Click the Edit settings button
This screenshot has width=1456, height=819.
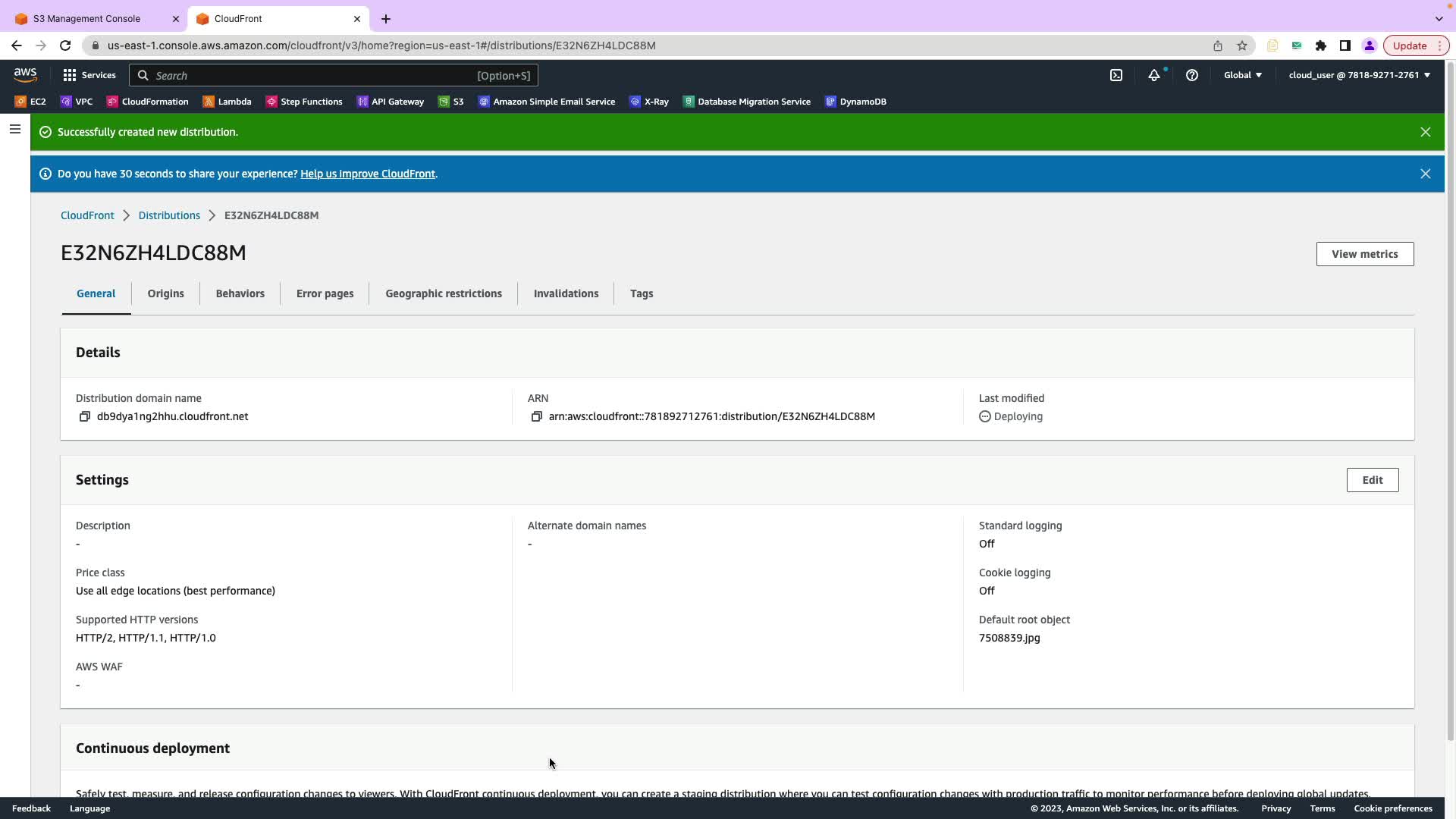click(x=1372, y=480)
